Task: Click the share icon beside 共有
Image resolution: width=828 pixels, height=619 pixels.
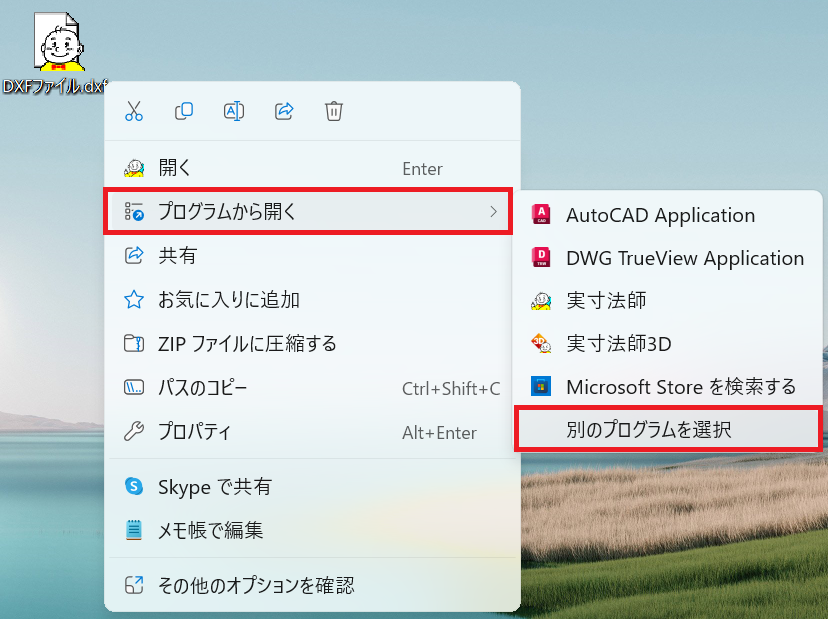Action: [134, 255]
